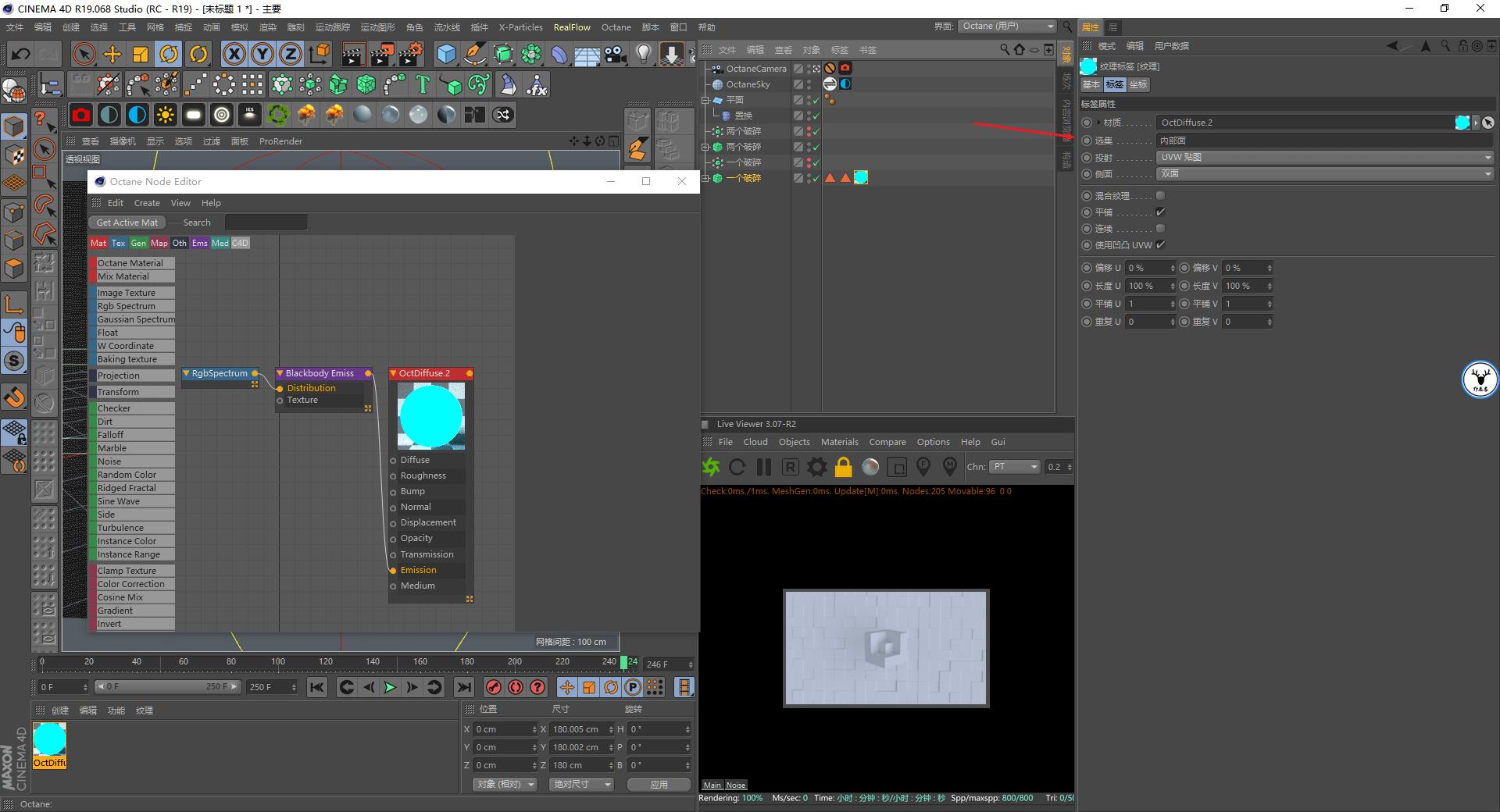Enable region render using the R icon
The image size is (1500, 812).
pos(791,467)
